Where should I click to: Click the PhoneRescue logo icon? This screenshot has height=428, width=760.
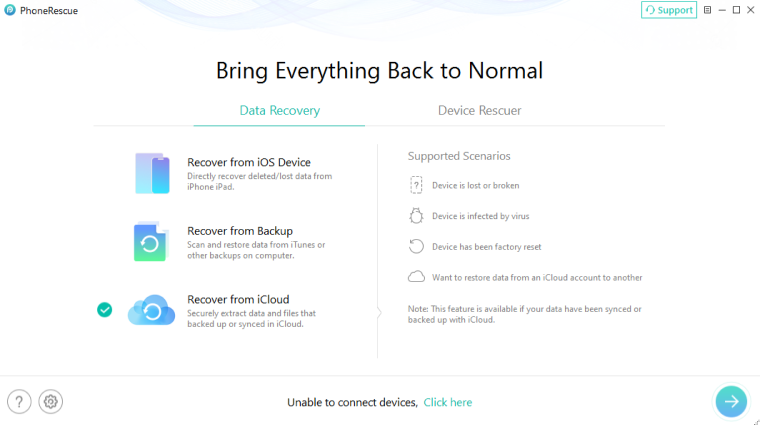[x=9, y=10]
